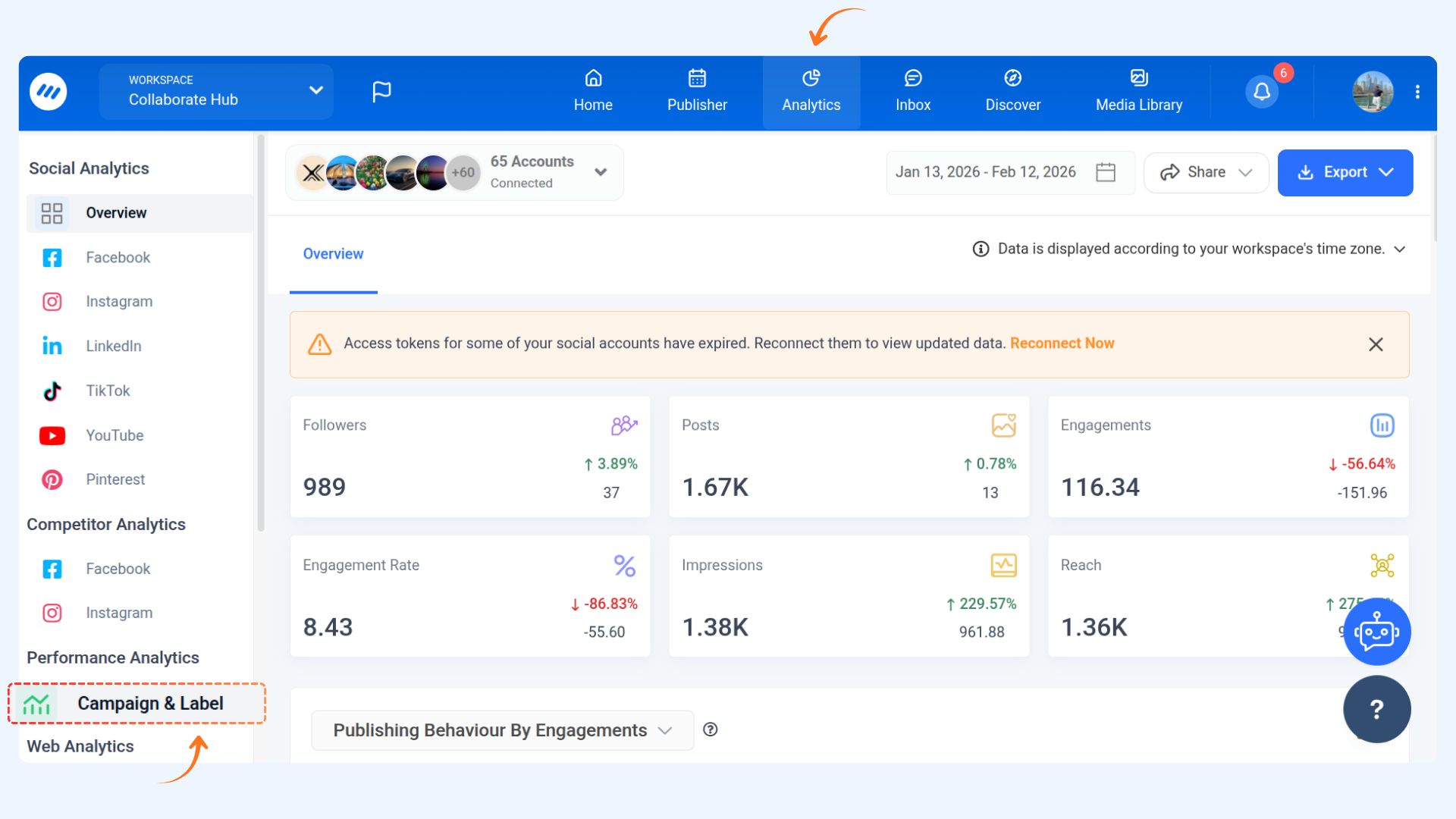This screenshot has width=1456, height=819.
Task: Click the Reconnect Now link
Action: tap(1062, 344)
